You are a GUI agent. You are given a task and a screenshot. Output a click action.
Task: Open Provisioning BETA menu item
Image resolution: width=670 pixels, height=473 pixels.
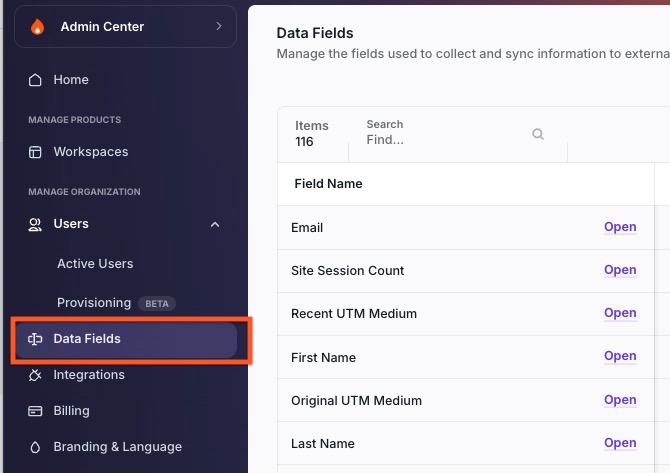click(116, 303)
